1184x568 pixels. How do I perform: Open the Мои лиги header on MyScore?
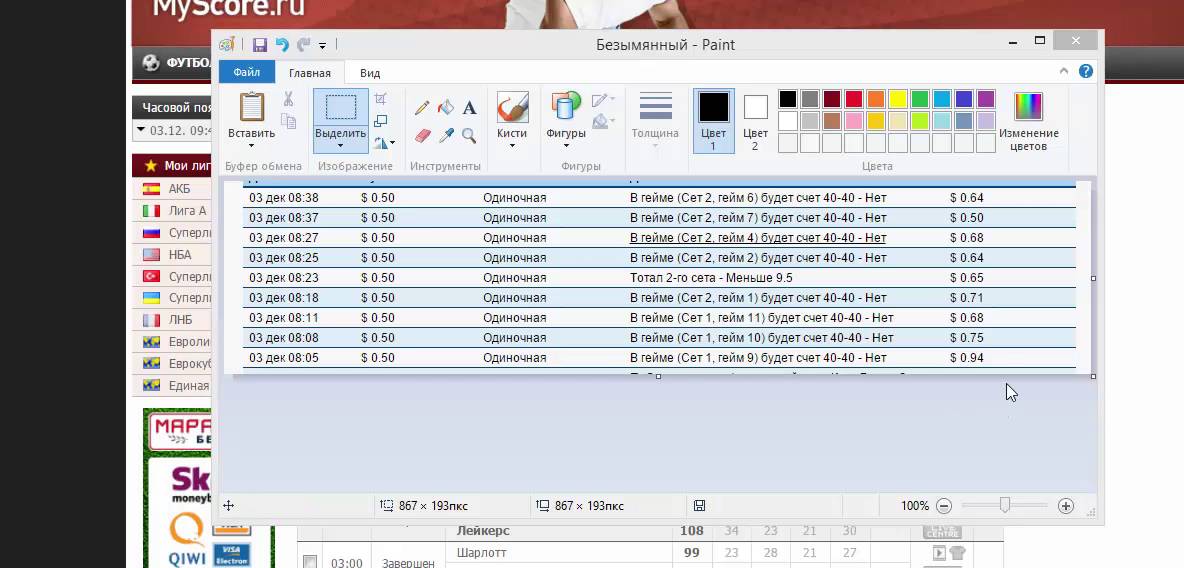172,165
